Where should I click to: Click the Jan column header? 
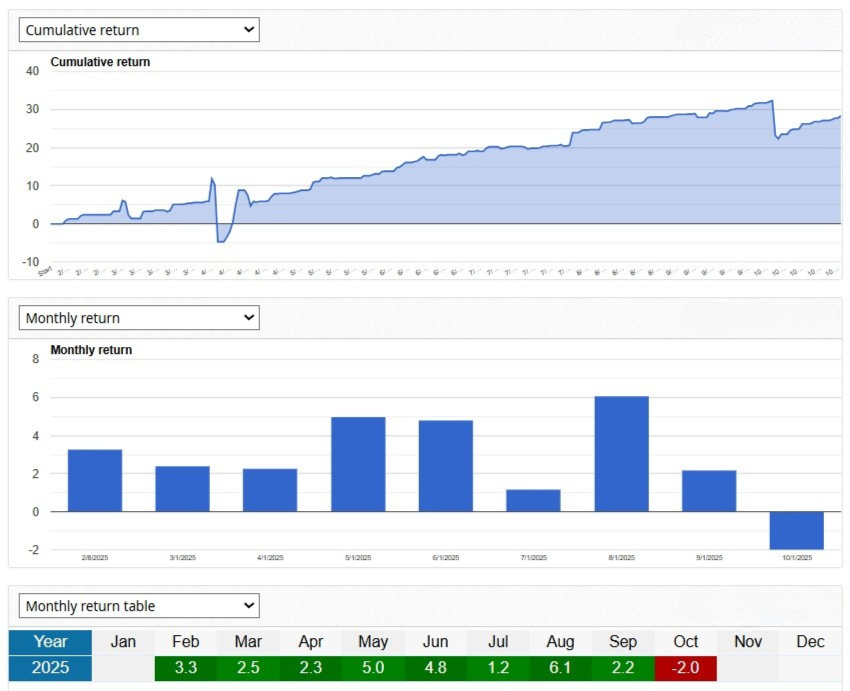(123, 642)
